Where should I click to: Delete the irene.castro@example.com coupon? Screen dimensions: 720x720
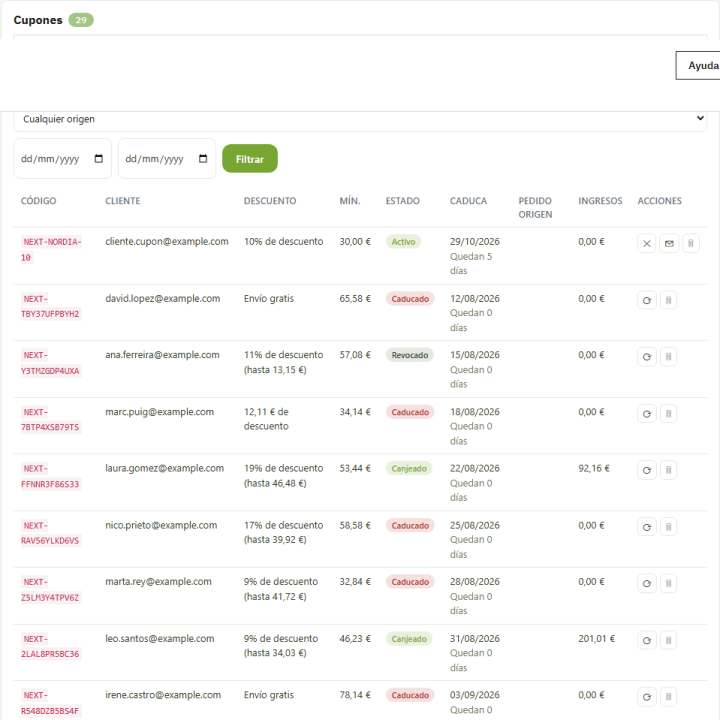(669, 697)
